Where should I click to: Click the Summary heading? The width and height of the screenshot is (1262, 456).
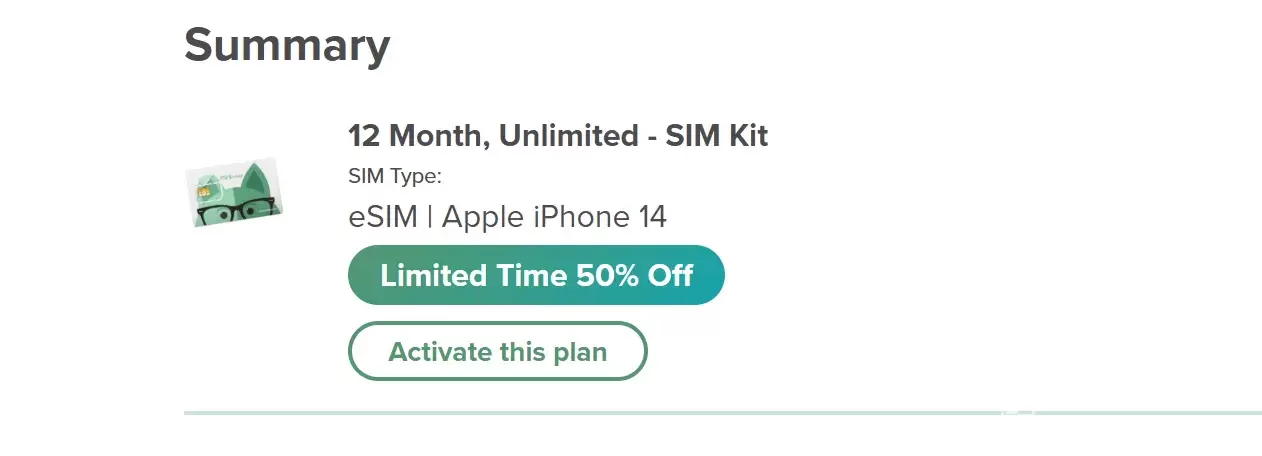tap(287, 45)
